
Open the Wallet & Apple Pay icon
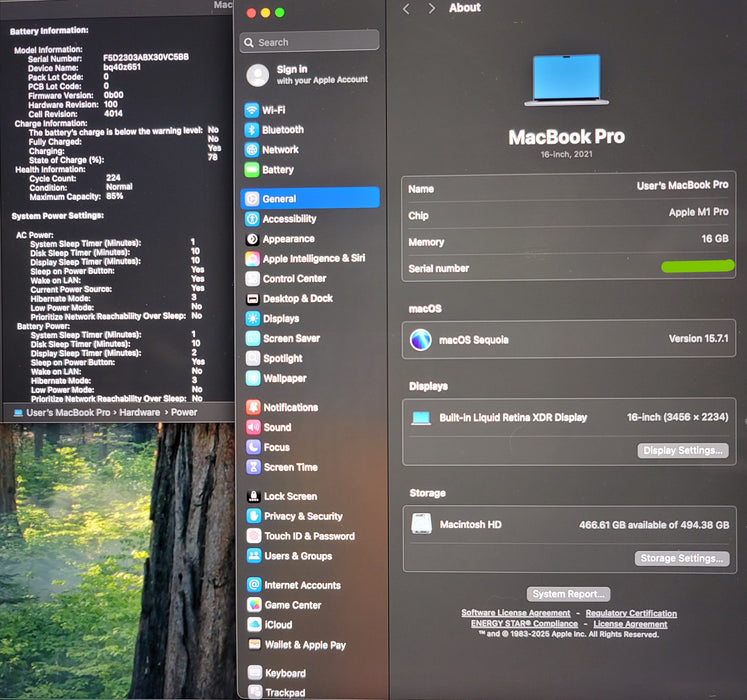(x=255, y=644)
